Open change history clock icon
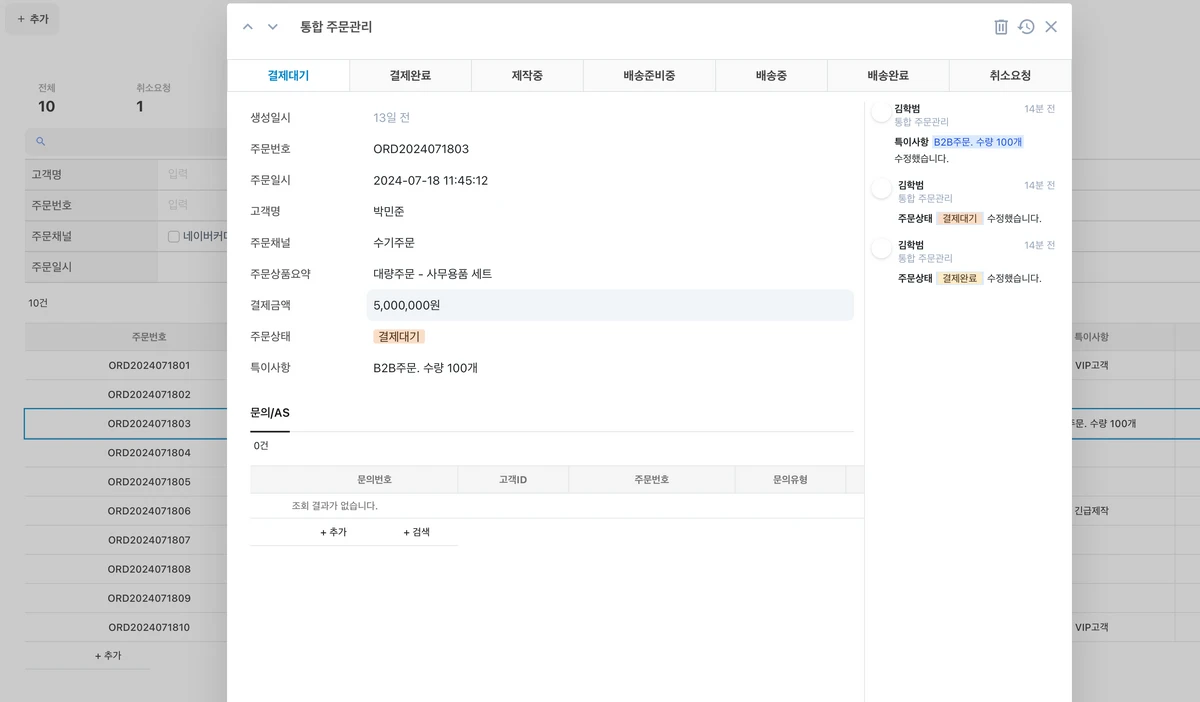 click(1026, 27)
